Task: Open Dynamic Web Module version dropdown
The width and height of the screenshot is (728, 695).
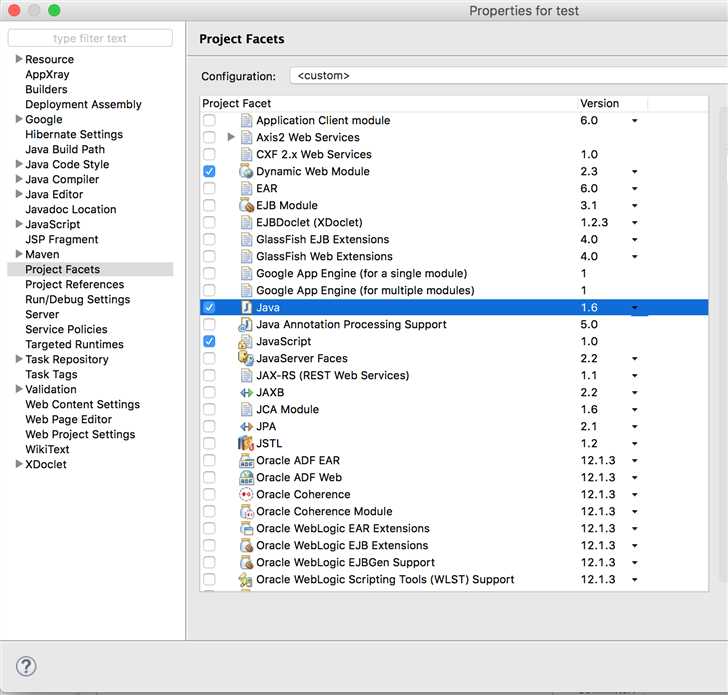Action: click(635, 172)
